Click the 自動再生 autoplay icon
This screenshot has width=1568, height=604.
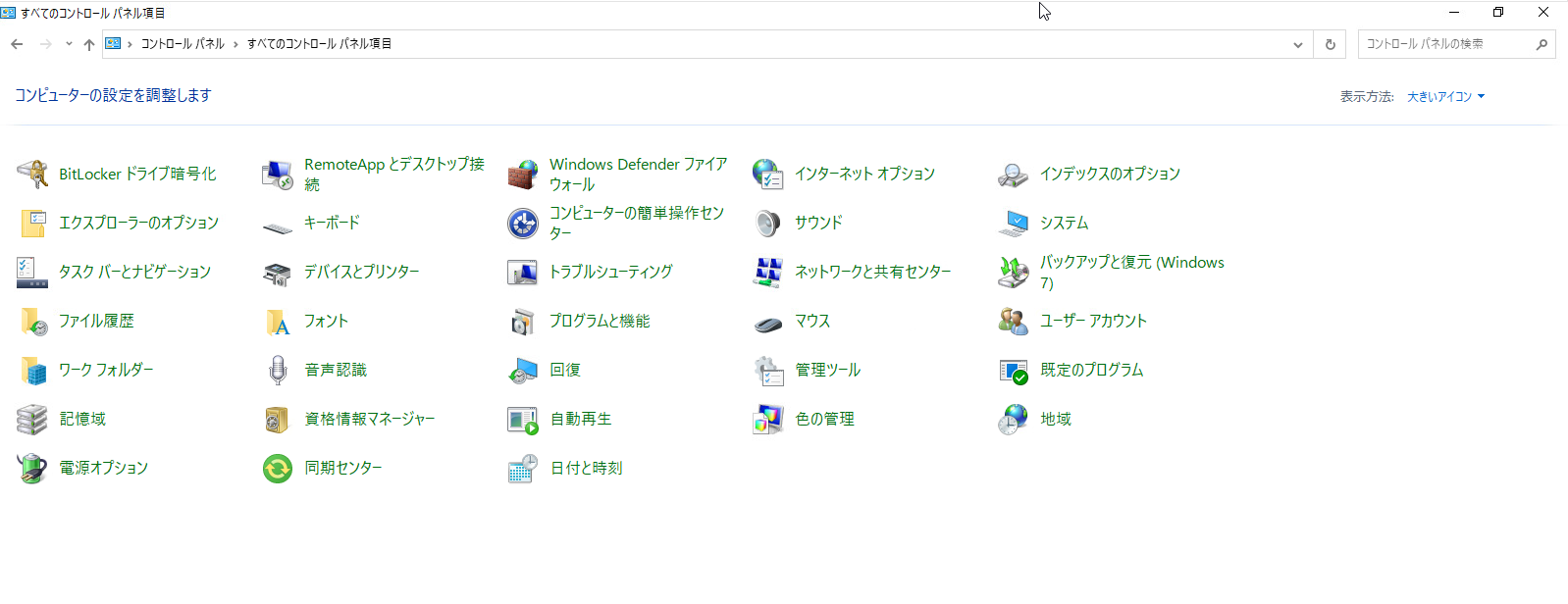click(523, 420)
